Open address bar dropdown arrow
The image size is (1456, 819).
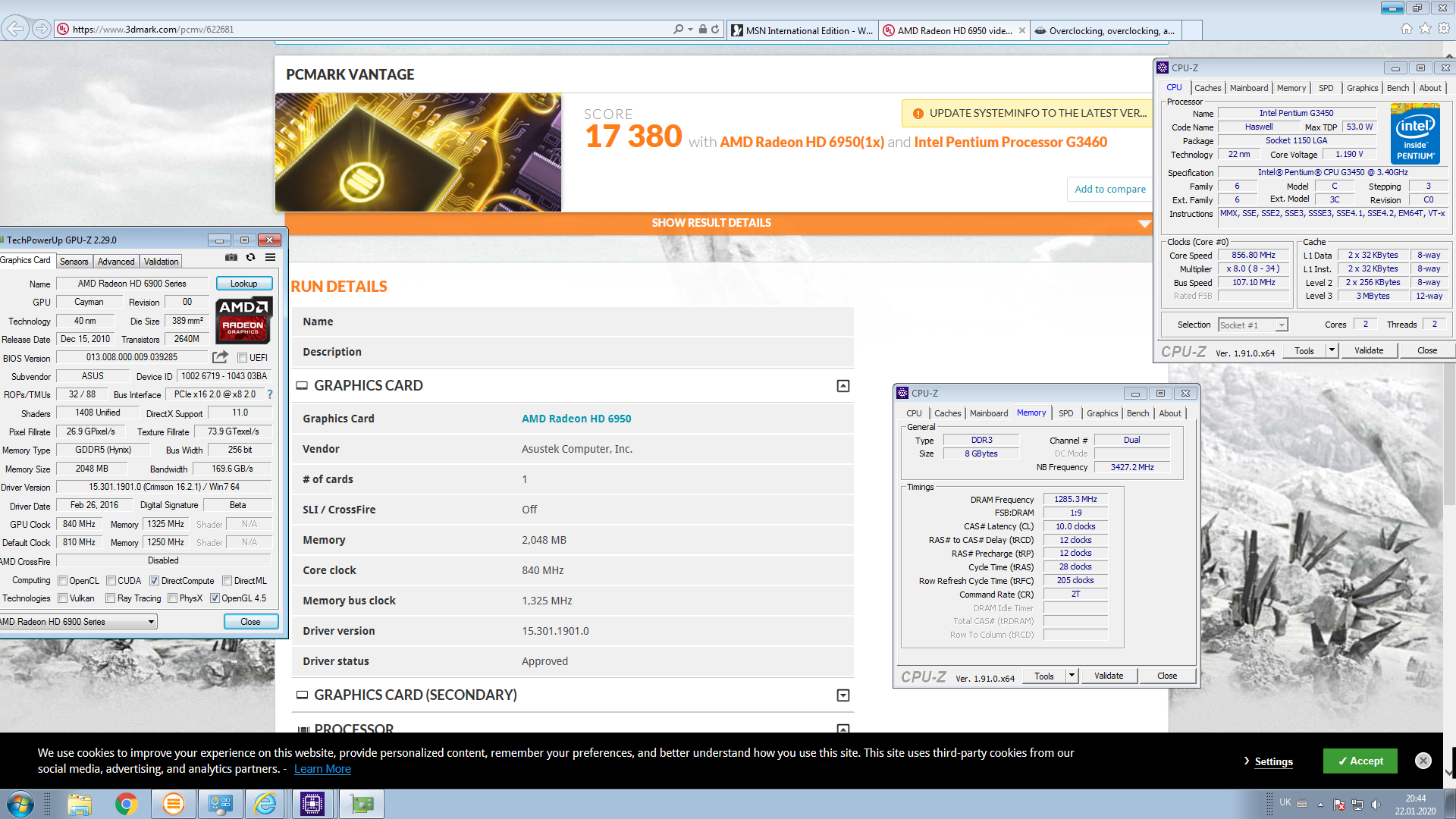click(x=690, y=29)
